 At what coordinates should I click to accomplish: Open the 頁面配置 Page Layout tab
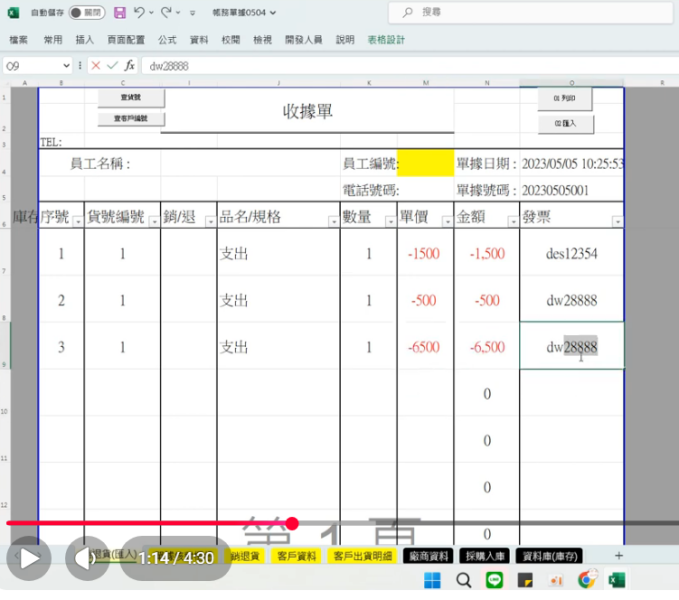(126, 40)
